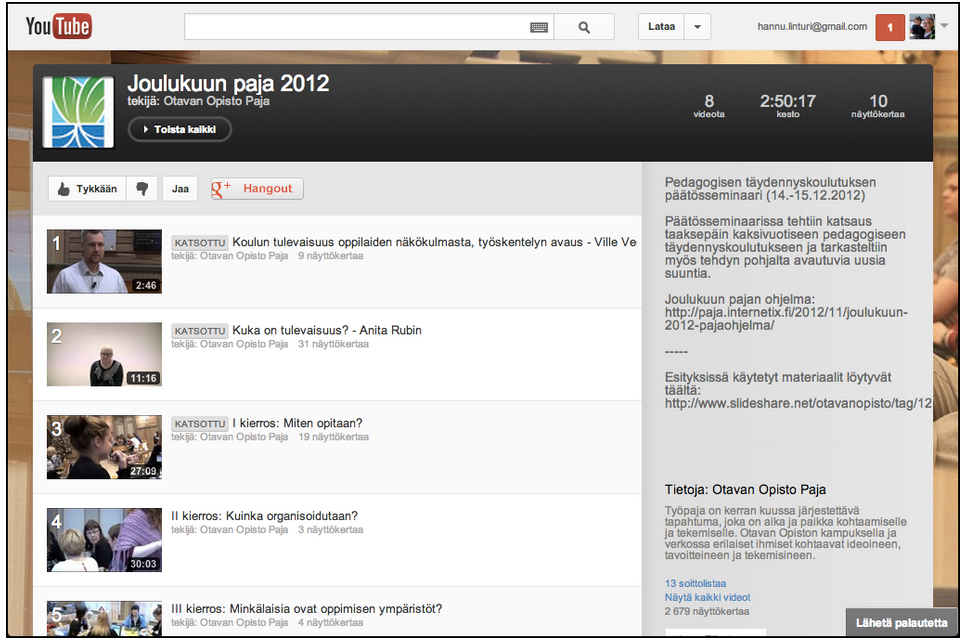Click thumbnail of video number 4
963x643 pixels.
tap(104, 540)
